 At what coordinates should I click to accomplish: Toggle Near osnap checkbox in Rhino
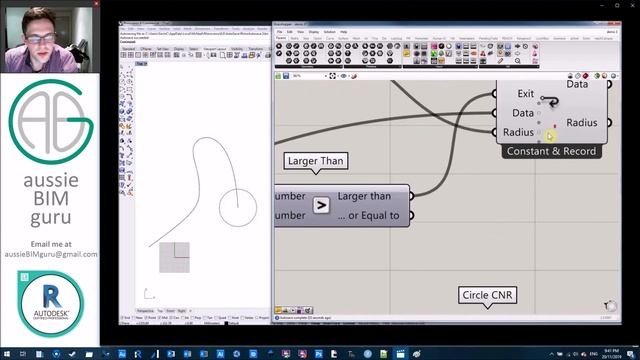(x=134, y=318)
